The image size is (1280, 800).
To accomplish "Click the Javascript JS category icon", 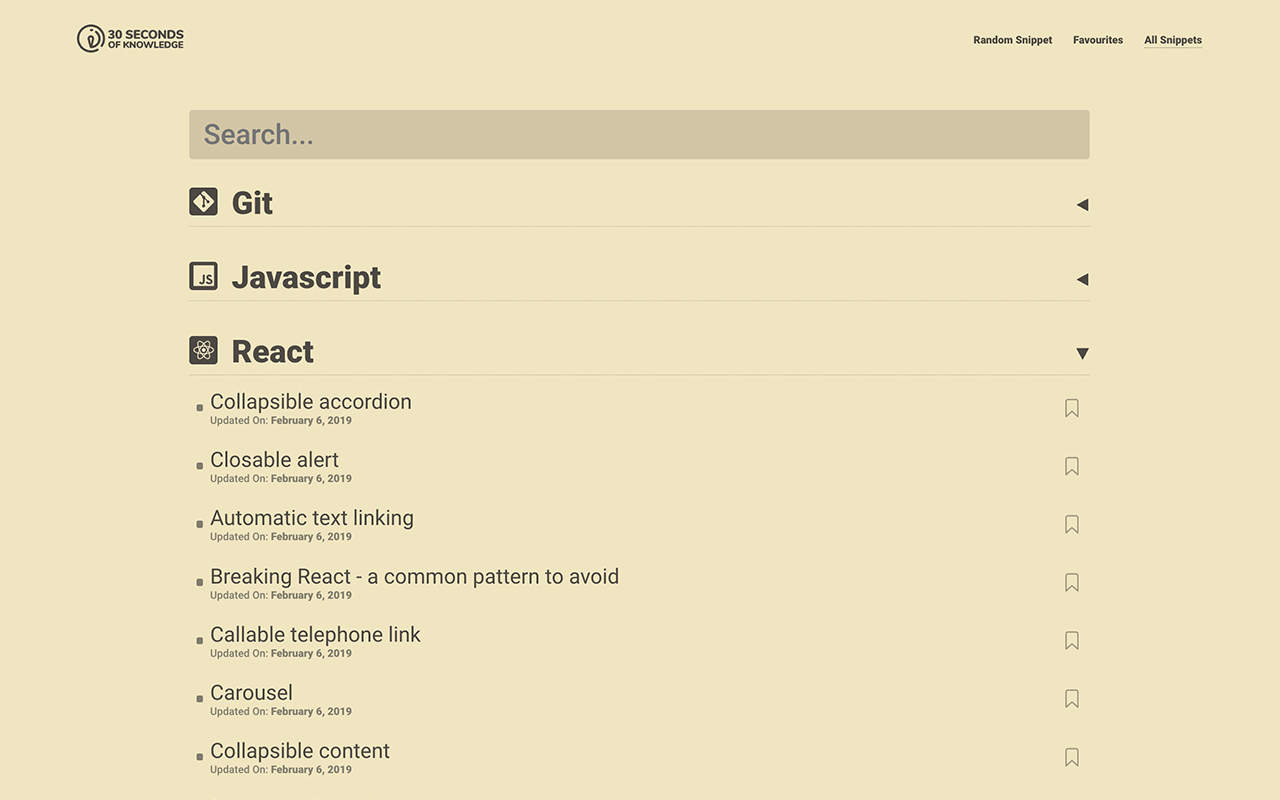I will (x=203, y=277).
